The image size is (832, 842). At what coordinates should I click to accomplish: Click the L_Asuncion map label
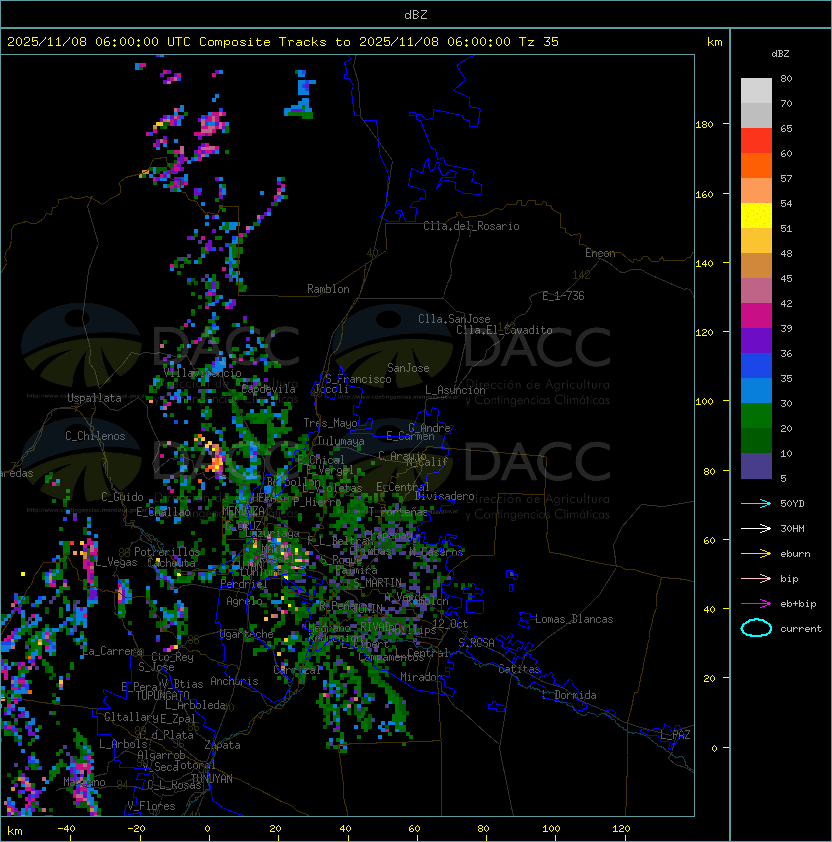(x=455, y=390)
